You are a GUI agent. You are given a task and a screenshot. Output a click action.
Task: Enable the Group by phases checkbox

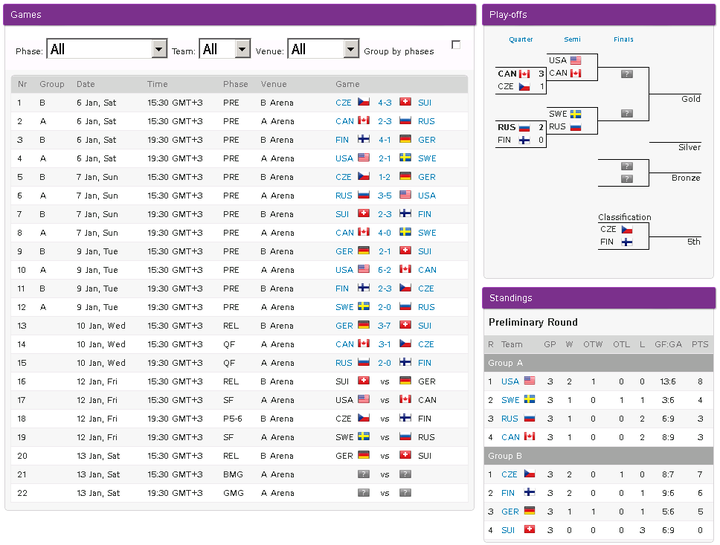pos(456,45)
